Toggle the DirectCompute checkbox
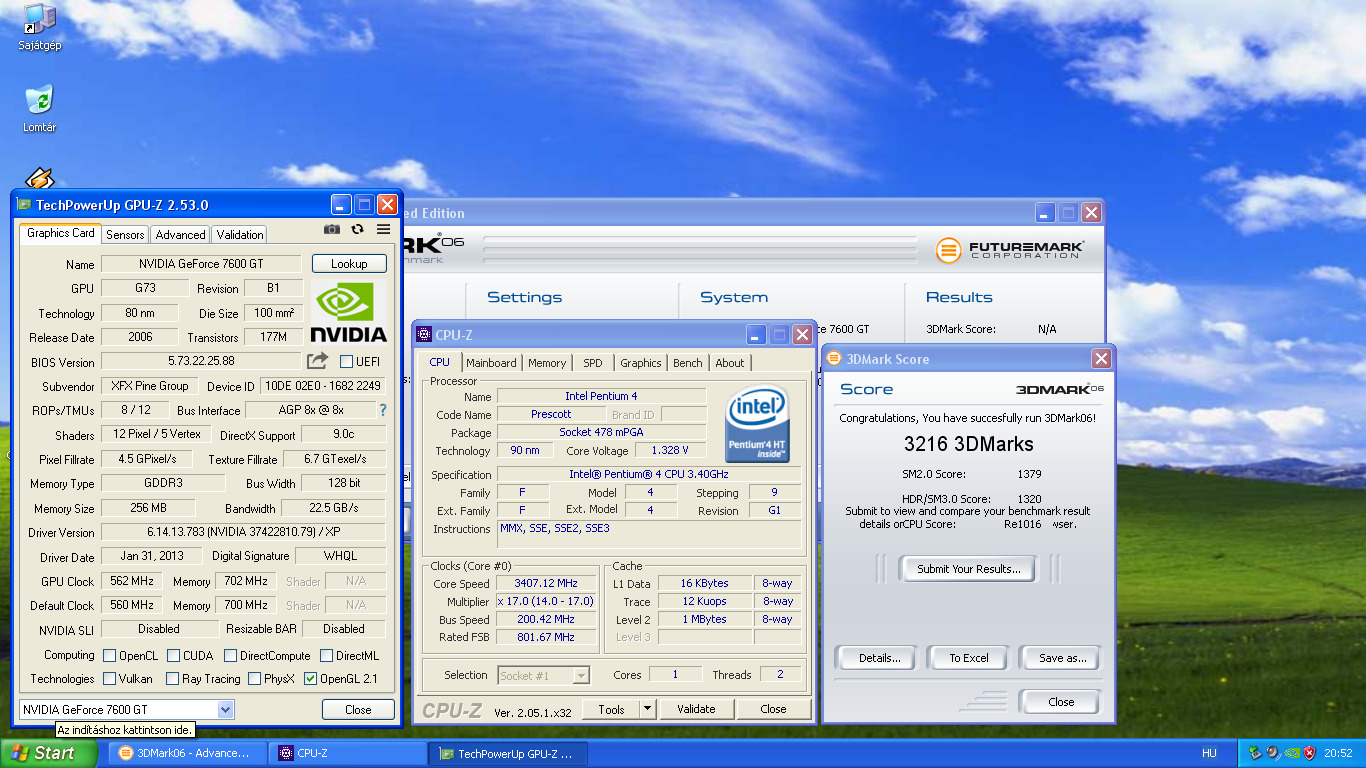 coord(230,656)
